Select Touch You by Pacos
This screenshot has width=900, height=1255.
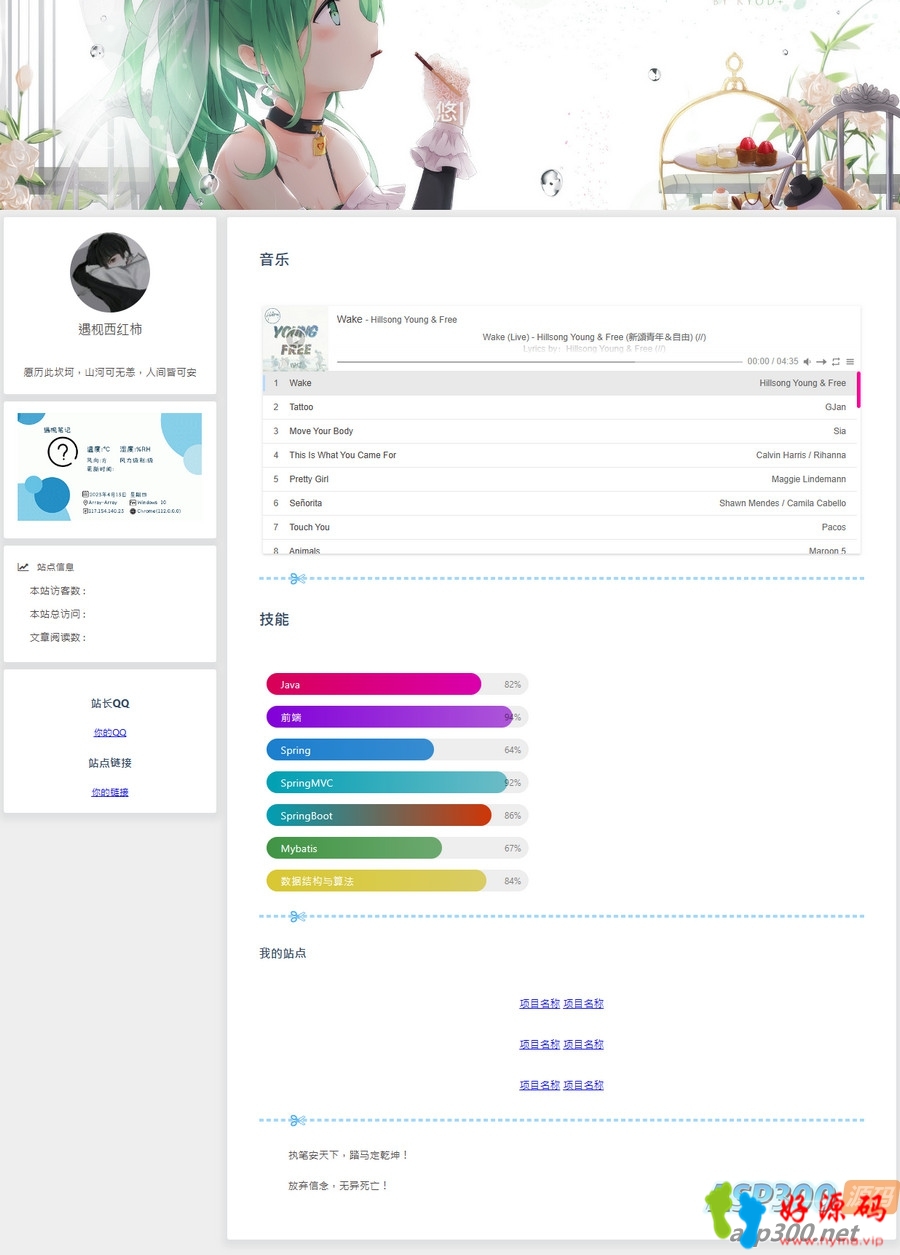560,527
